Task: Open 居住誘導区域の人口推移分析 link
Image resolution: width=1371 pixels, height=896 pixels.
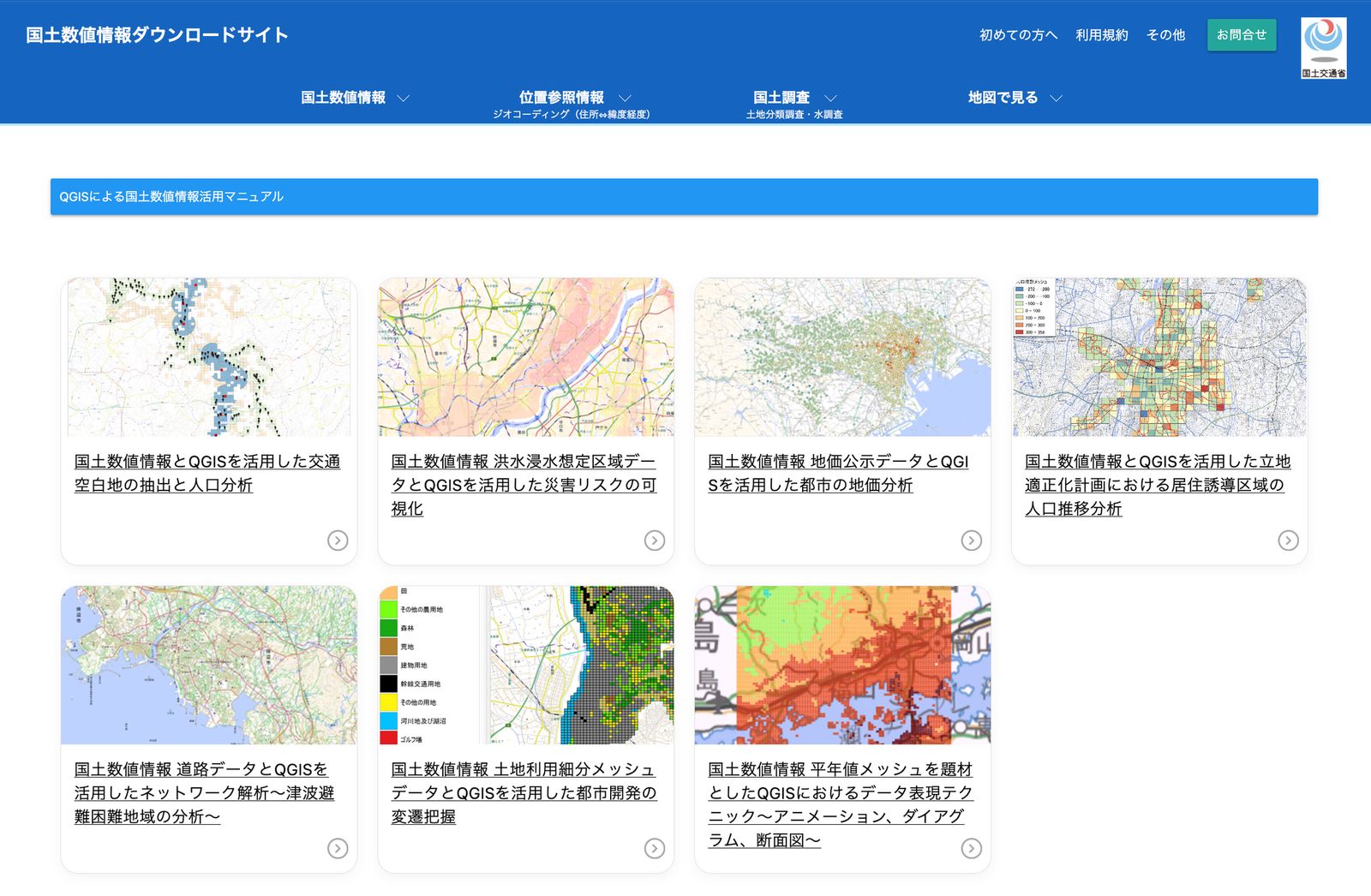Action: (x=1158, y=485)
